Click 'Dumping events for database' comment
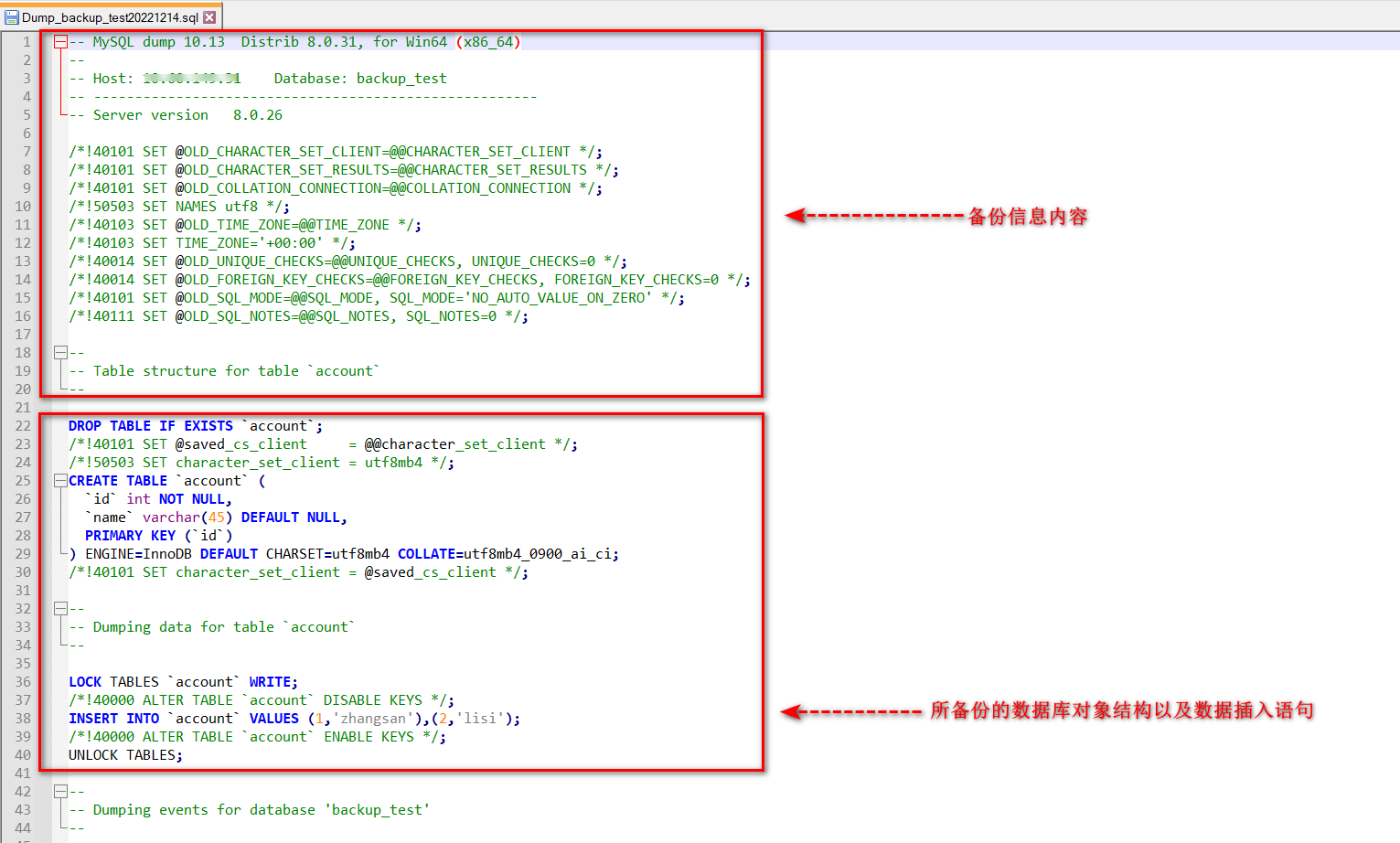The image size is (1400, 843). pyautogui.click(x=249, y=810)
